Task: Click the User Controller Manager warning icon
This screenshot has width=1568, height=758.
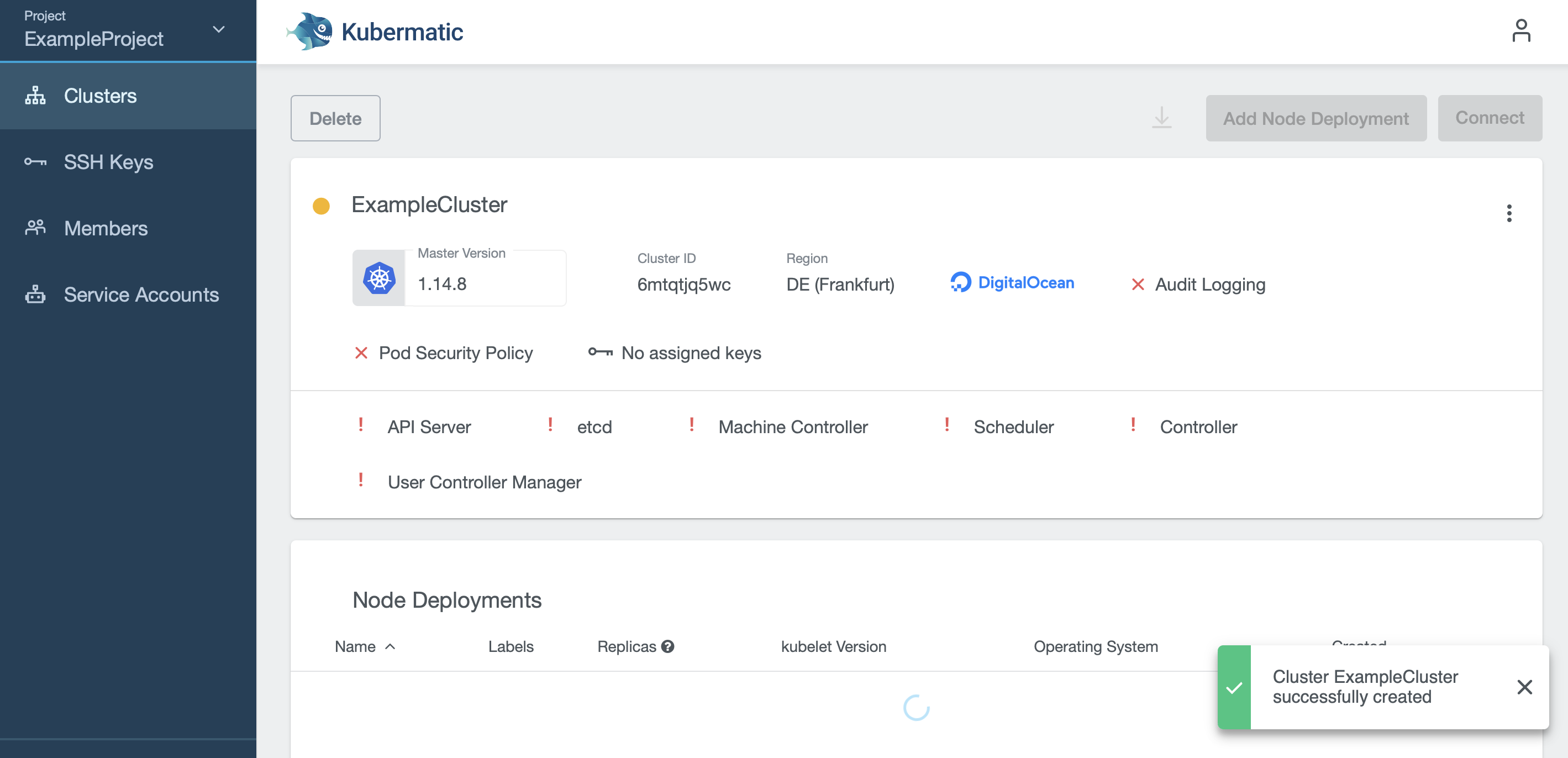Action: click(x=361, y=480)
